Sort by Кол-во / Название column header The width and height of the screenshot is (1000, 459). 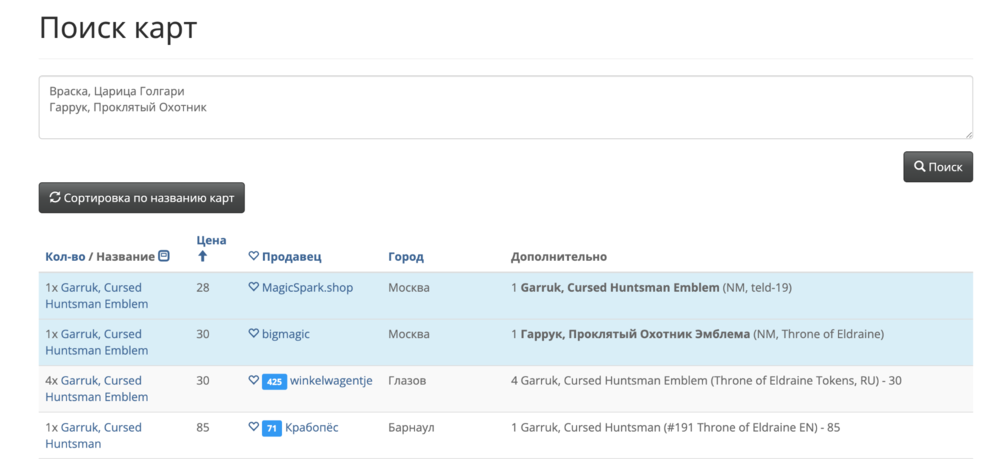[x=100, y=257]
